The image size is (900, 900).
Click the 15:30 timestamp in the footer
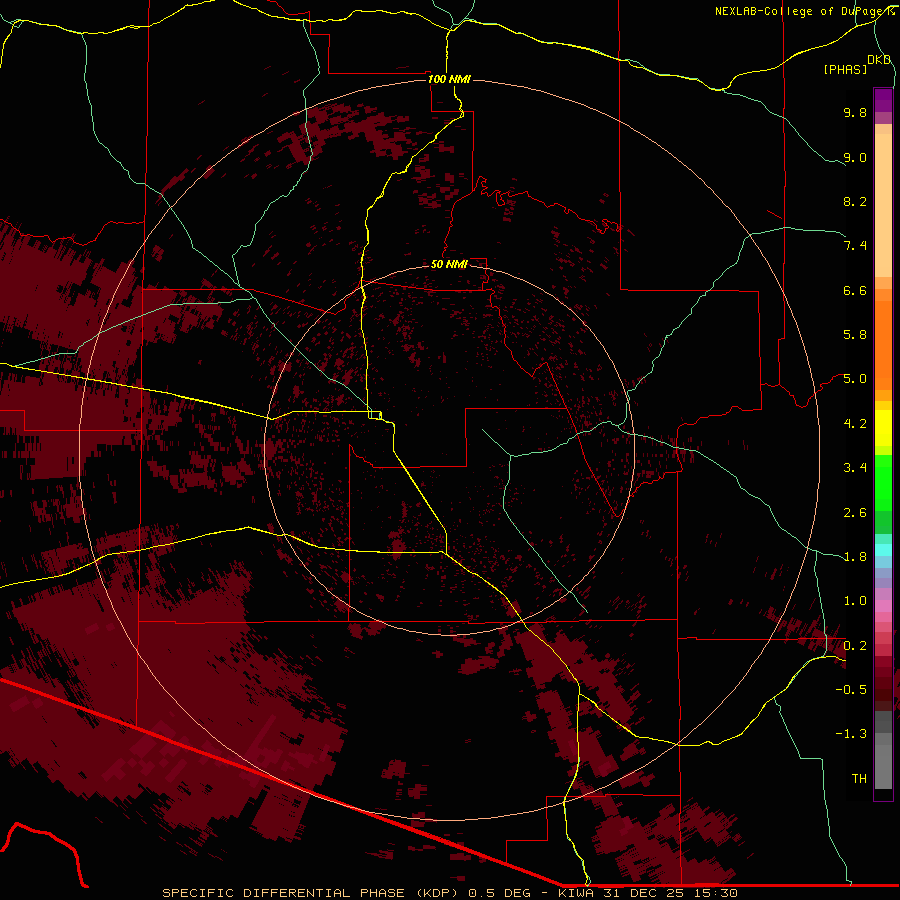715,893
